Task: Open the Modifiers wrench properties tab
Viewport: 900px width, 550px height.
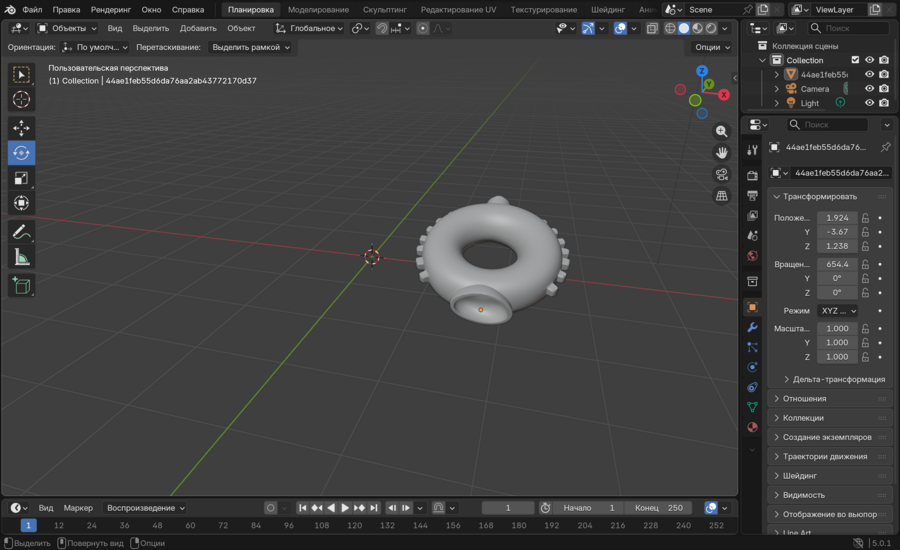Action: point(752,327)
